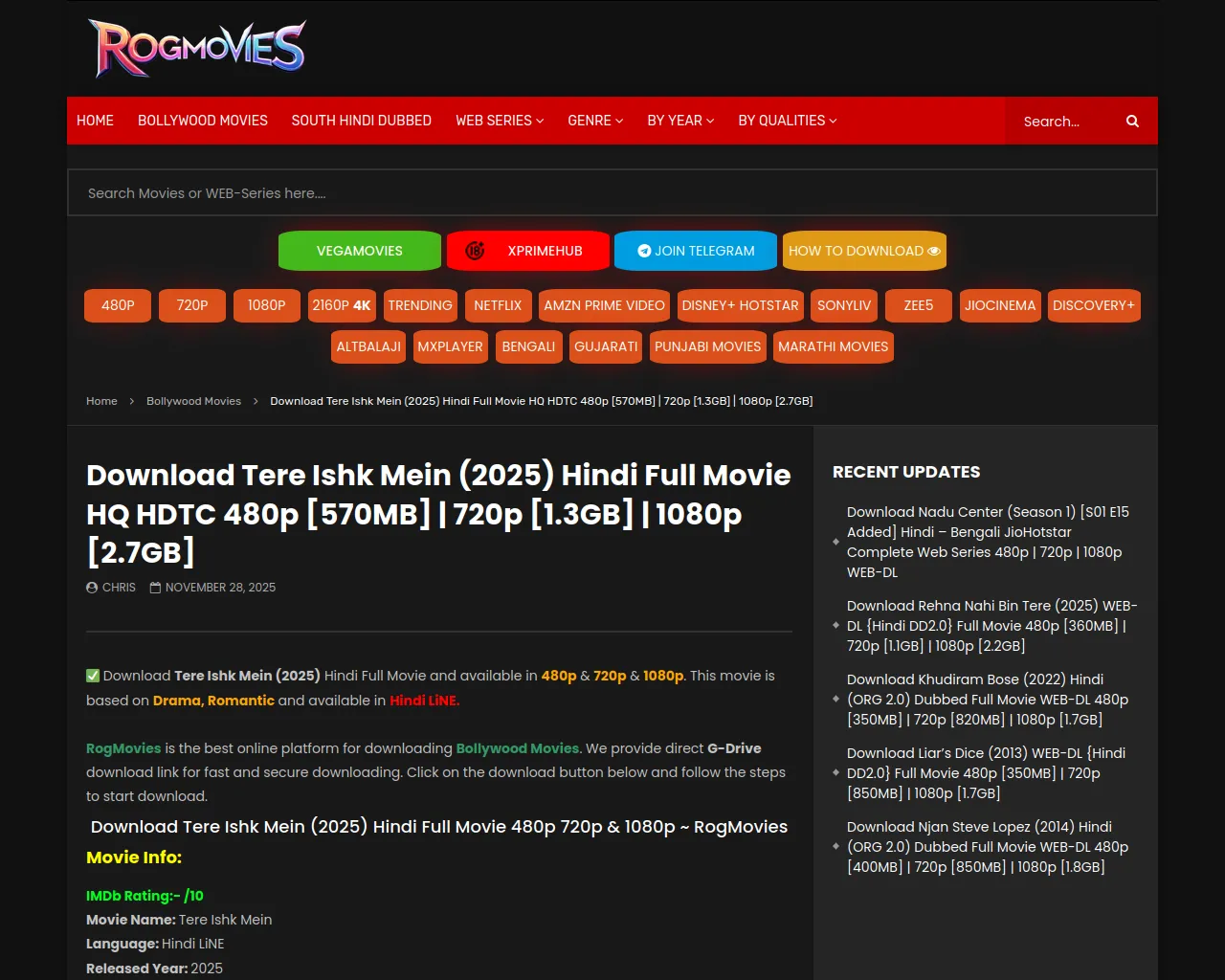Click the 'Language: Hindi LiNE' line
The height and width of the screenshot is (980, 1225).
coord(155,944)
